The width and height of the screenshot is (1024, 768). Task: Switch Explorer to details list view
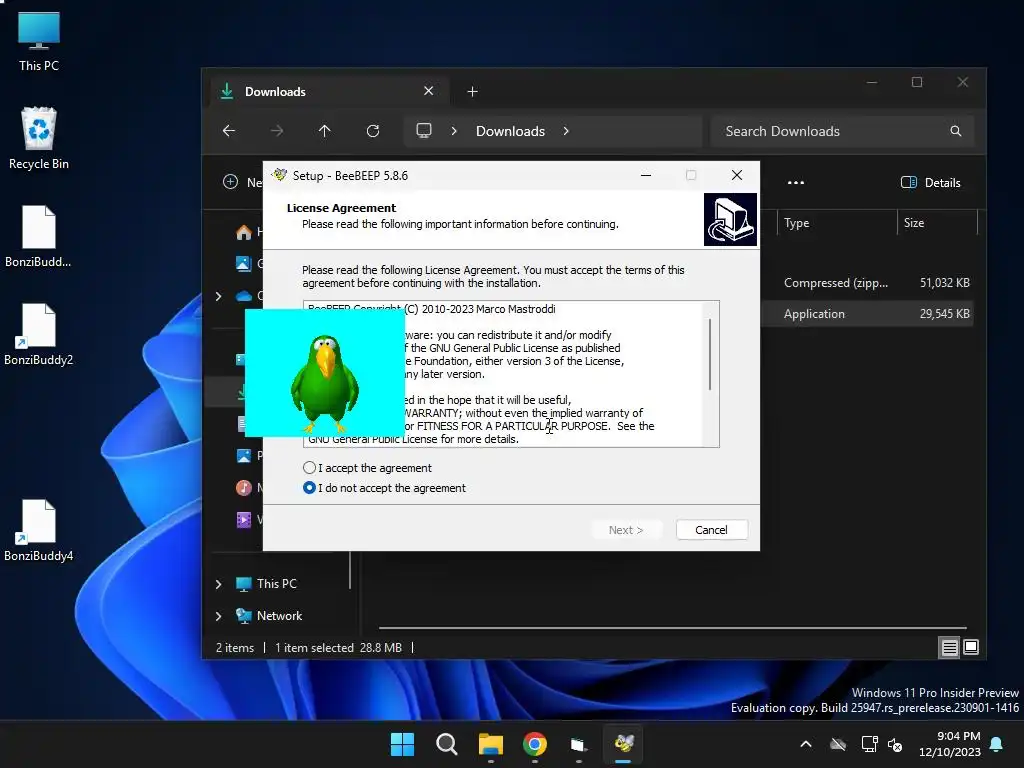[x=950, y=647]
